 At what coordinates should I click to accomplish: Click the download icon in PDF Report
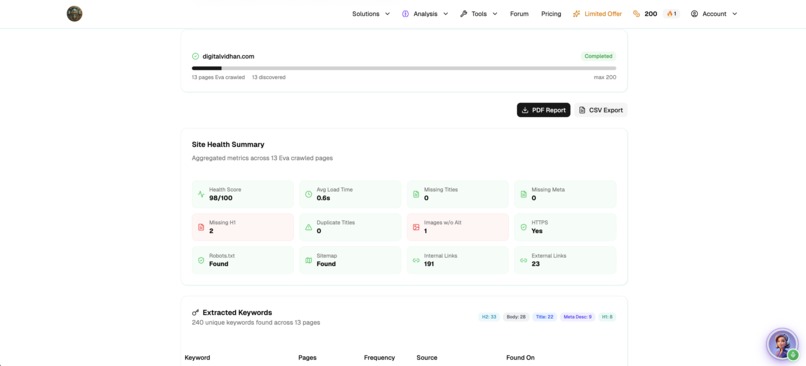click(x=525, y=110)
